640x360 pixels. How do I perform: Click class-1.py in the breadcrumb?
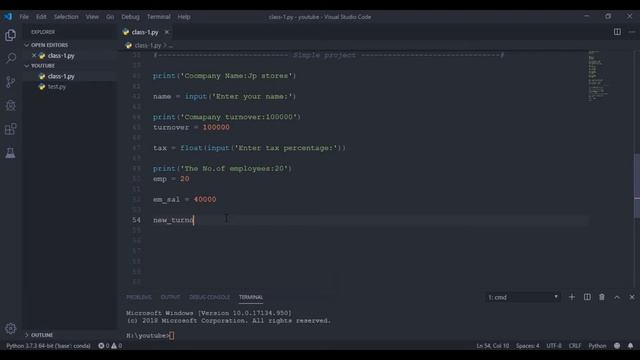147,45
